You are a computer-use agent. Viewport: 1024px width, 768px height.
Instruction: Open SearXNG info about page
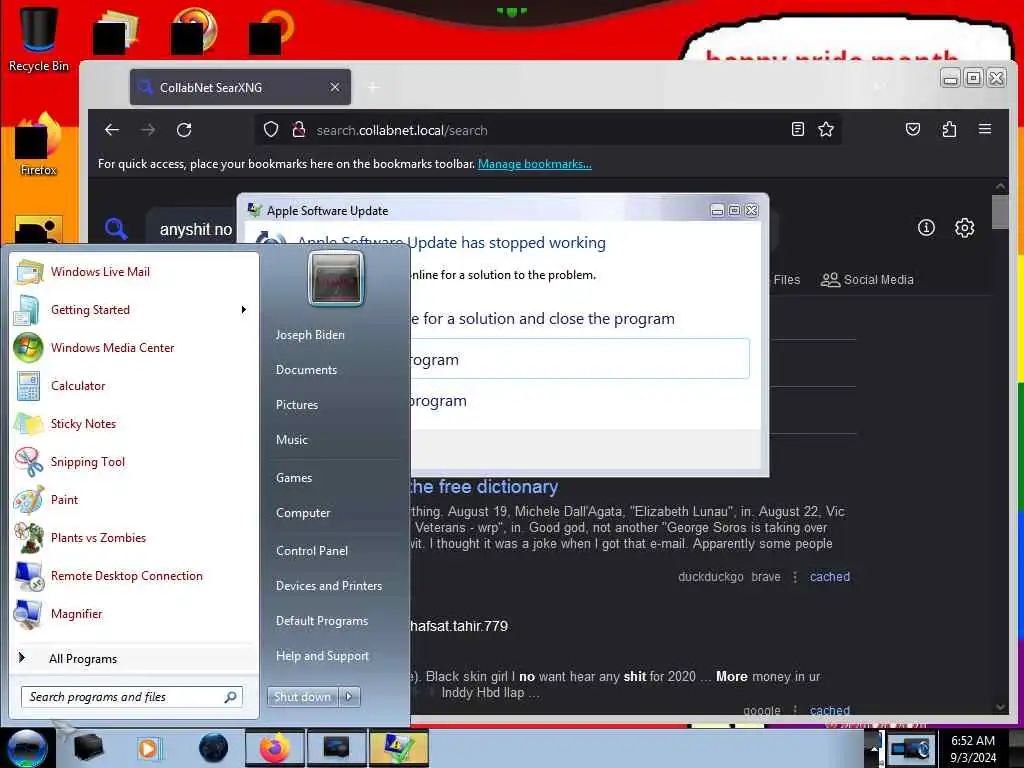point(926,227)
